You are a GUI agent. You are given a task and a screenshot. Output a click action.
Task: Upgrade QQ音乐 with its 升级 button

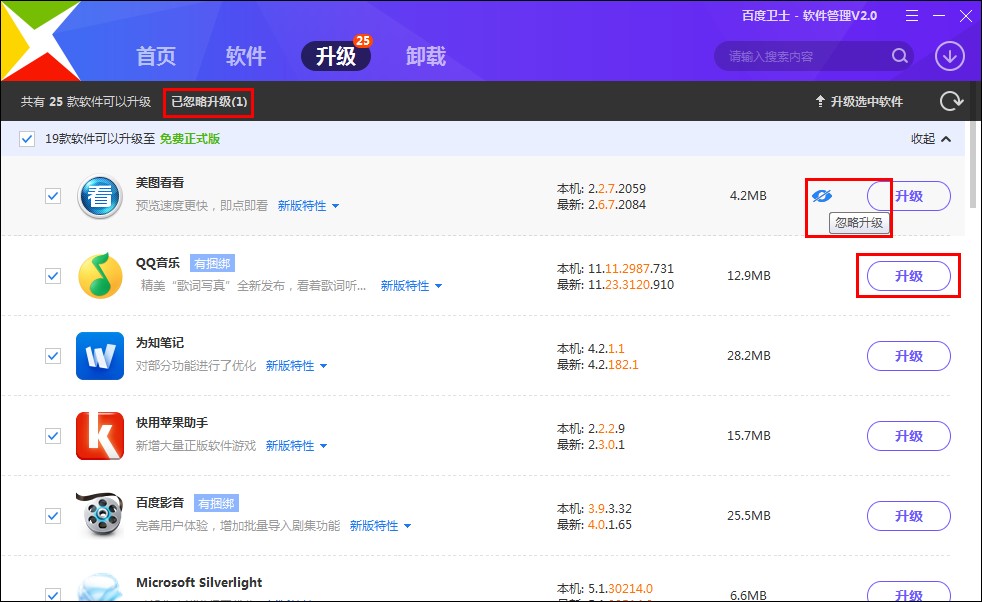909,276
